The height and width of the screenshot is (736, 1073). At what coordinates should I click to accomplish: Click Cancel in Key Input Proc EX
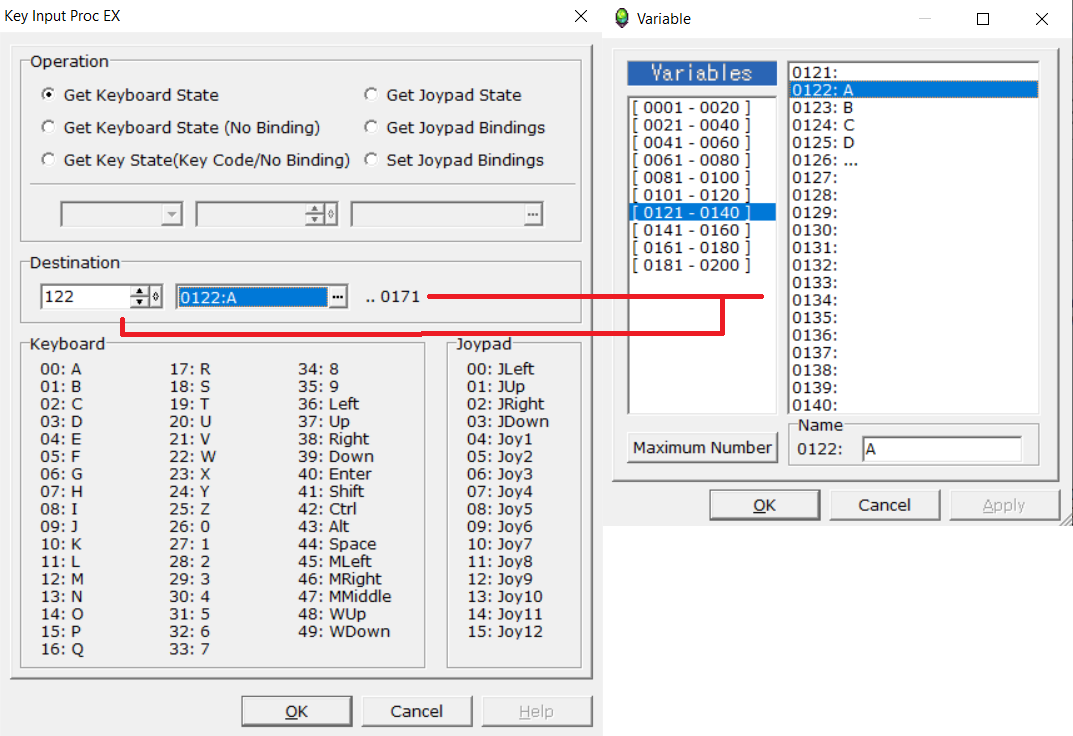coord(416,711)
